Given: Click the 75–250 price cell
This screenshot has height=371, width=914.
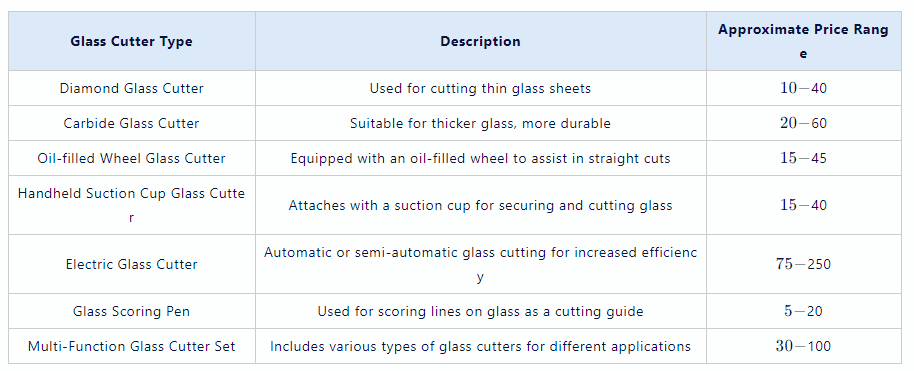Looking at the screenshot, I should [x=803, y=264].
